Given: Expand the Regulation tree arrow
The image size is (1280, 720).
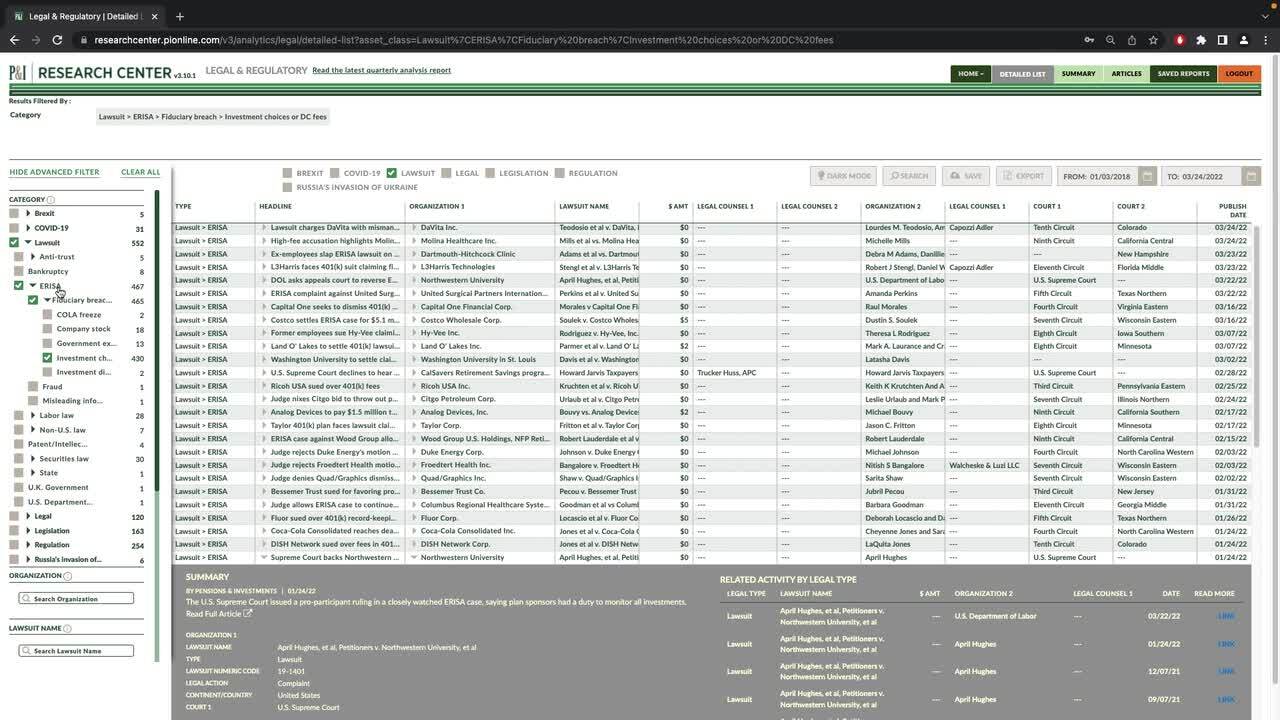Looking at the screenshot, I should 28,545.
